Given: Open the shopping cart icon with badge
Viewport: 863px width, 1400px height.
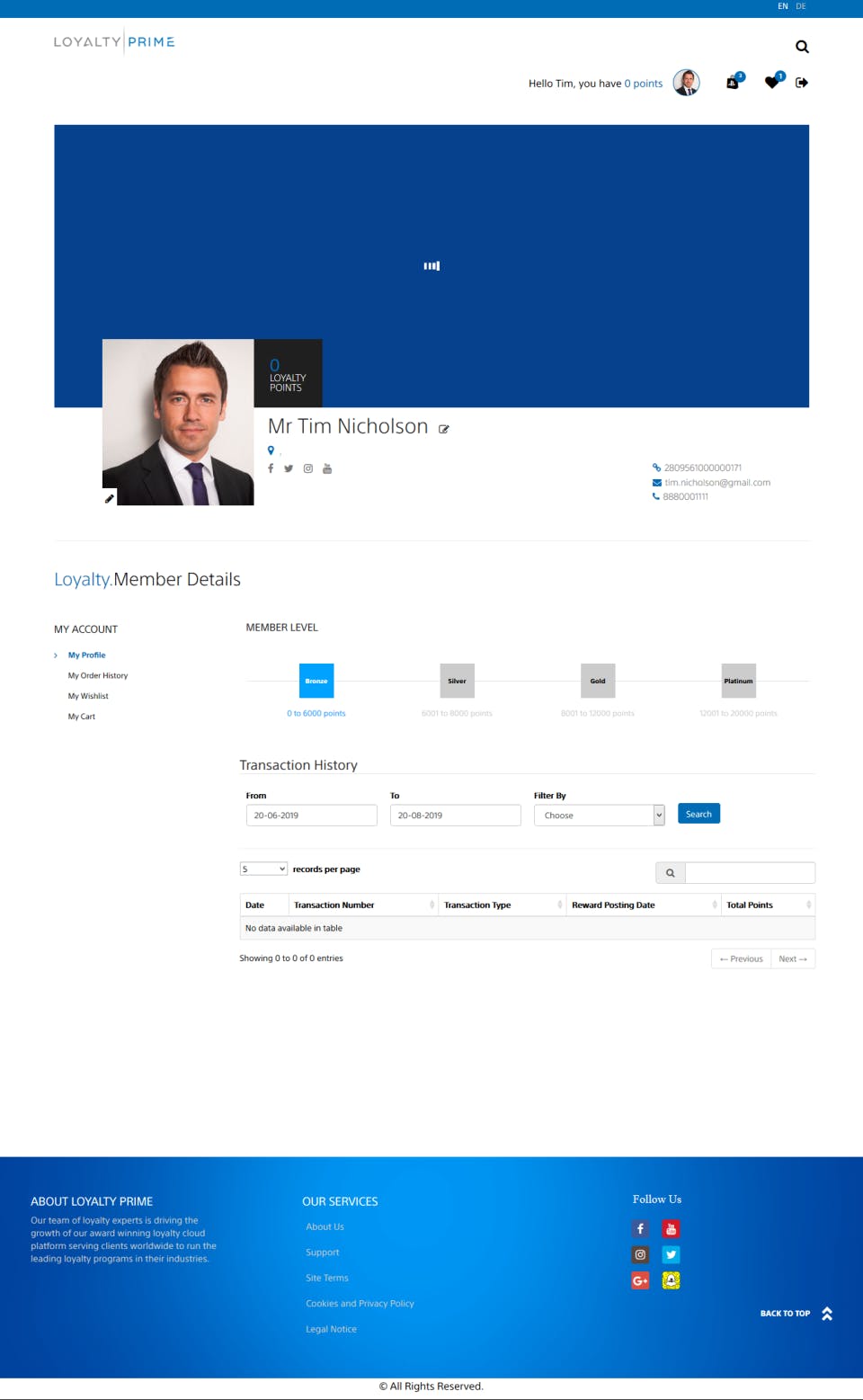Looking at the screenshot, I should pos(734,82).
